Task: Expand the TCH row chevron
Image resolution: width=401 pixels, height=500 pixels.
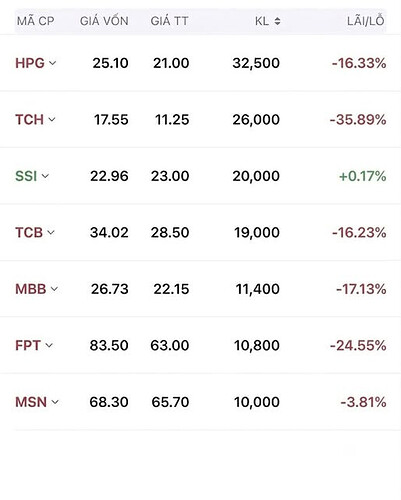Action: click(x=52, y=119)
